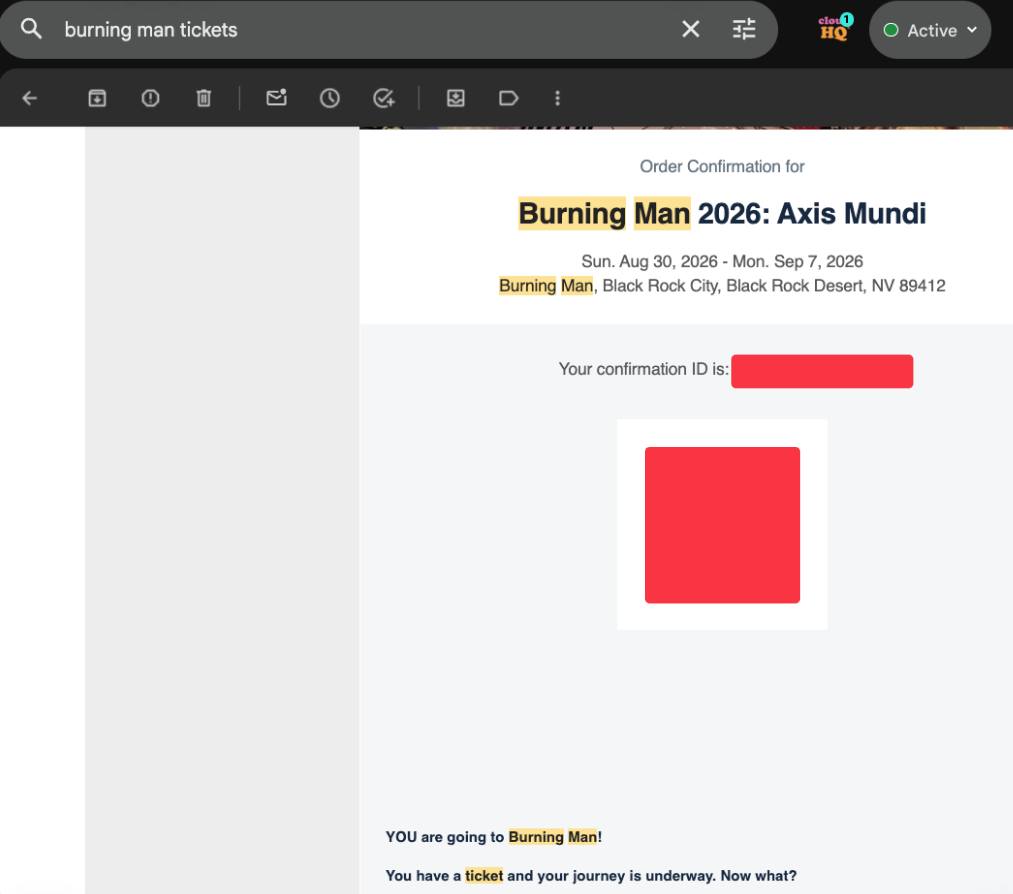1013x894 pixels.
Task: Open the cloudHQ extension icon
Action: click(835, 28)
